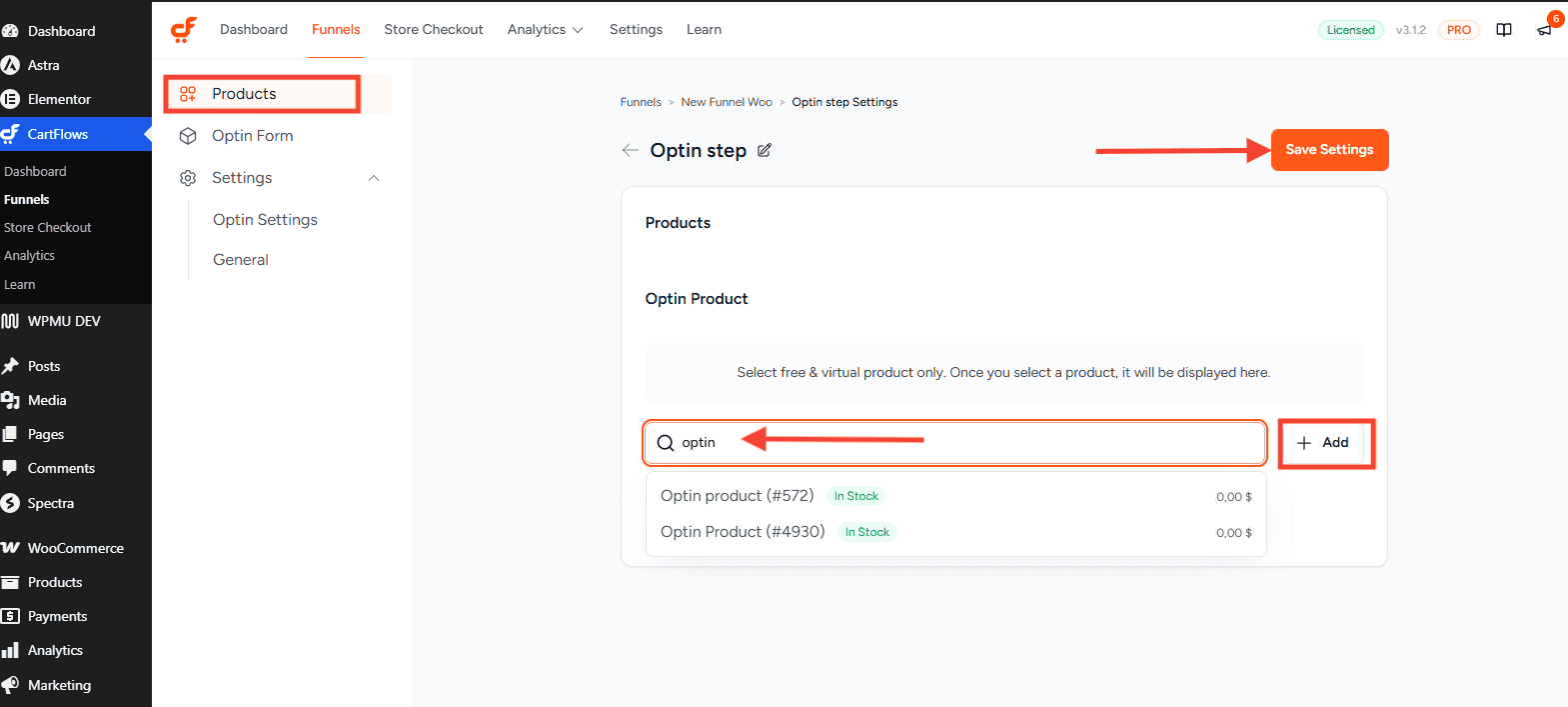The image size is (1568, 707).
Task: Choose Optin product (#572) from results
Action: click(x=956, y=496)
